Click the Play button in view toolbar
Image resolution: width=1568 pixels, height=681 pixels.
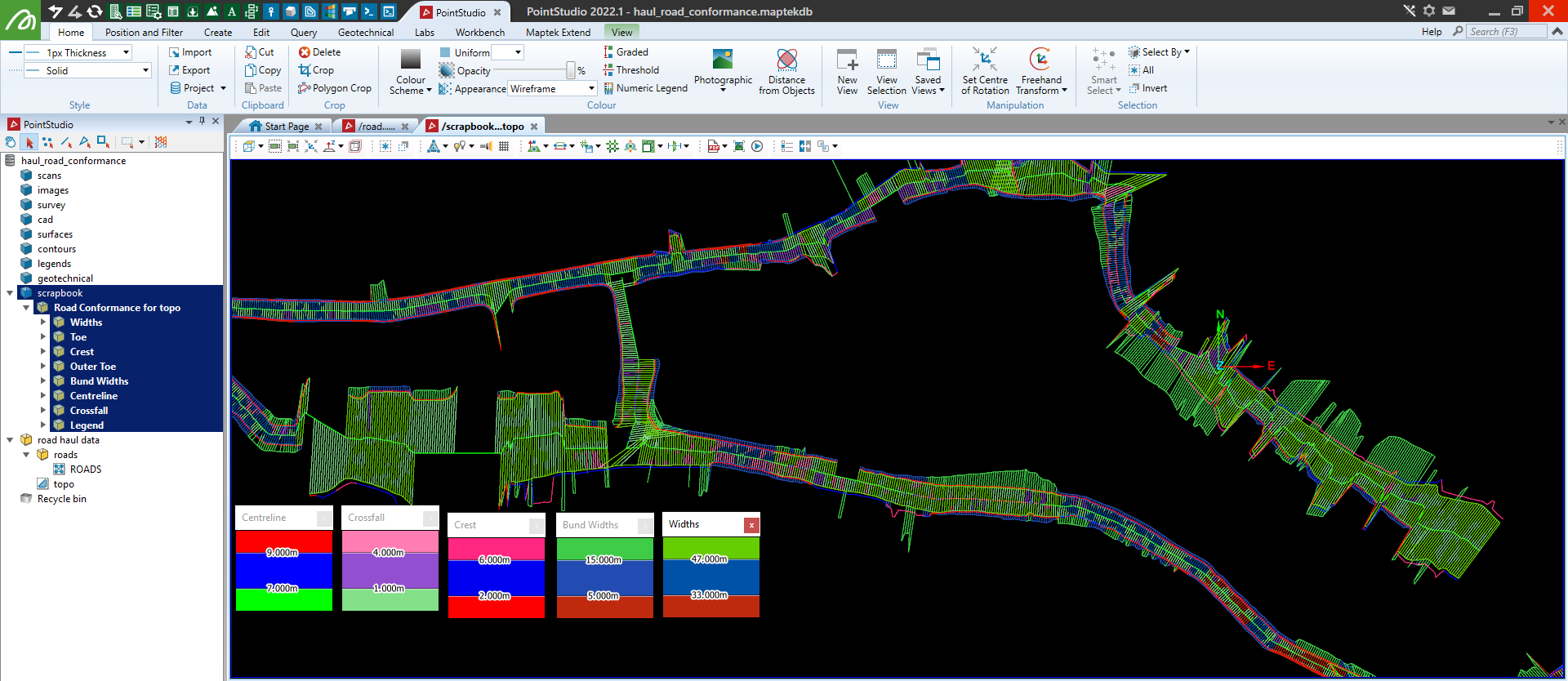click(757, 146)
